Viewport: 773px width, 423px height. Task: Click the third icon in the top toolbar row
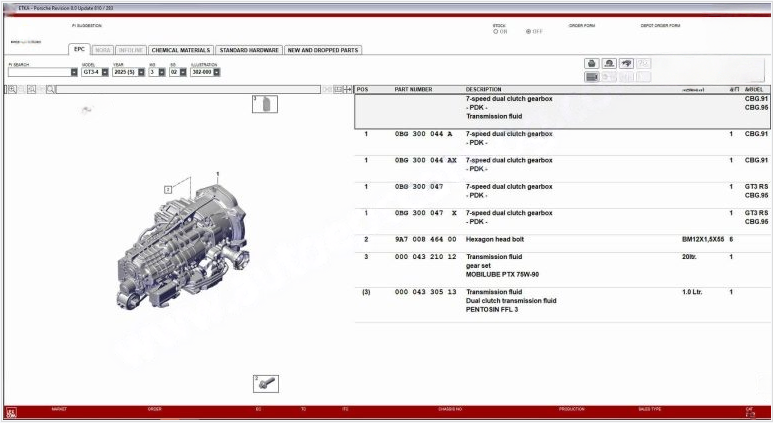[625, 63]
